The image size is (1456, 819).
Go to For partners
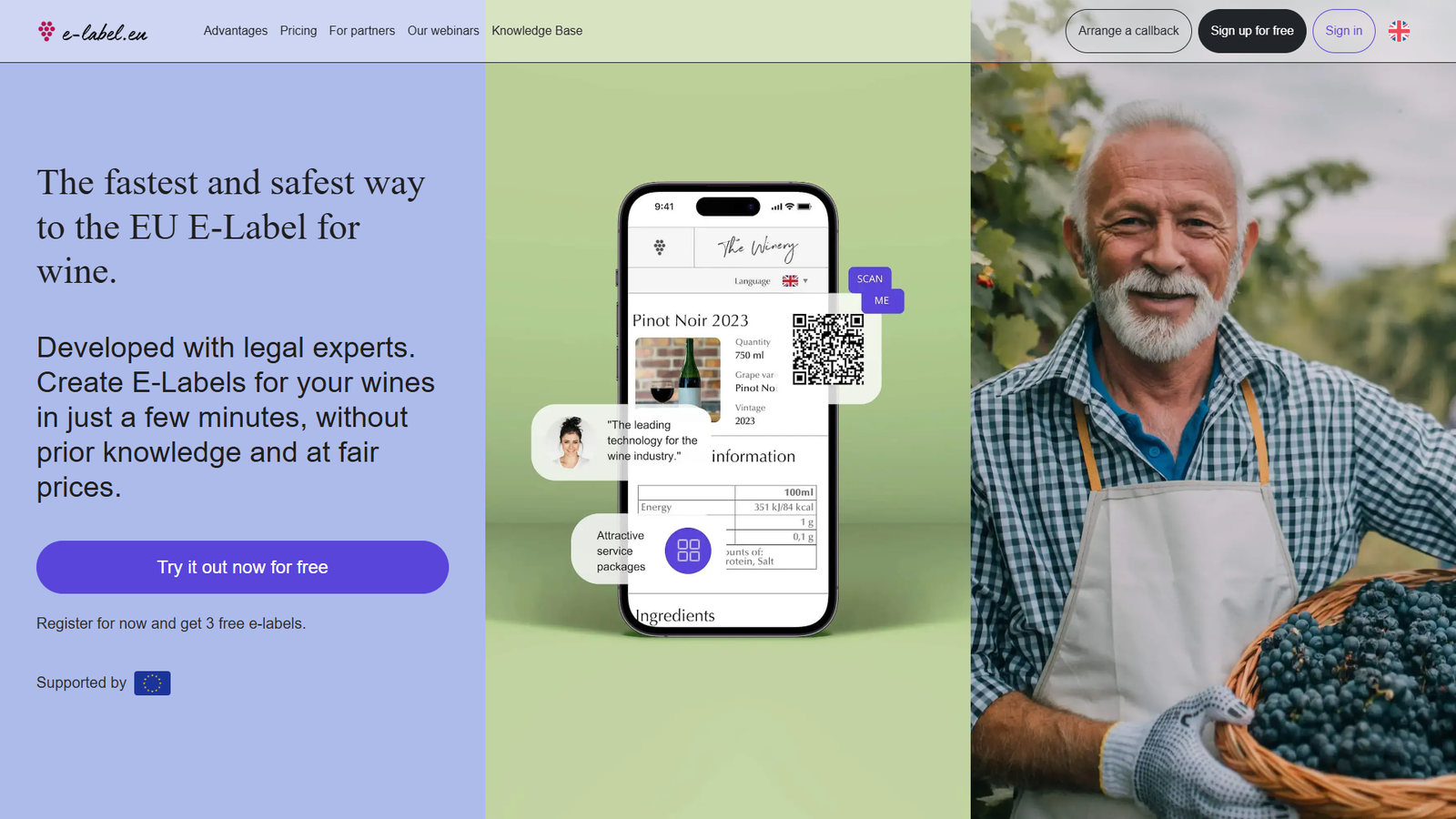click(x=362, y=31)
